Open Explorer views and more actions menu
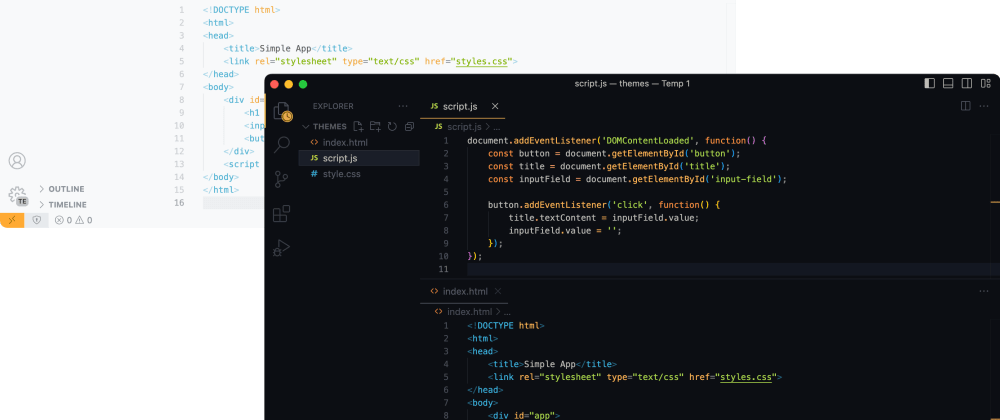 (403, 106)
